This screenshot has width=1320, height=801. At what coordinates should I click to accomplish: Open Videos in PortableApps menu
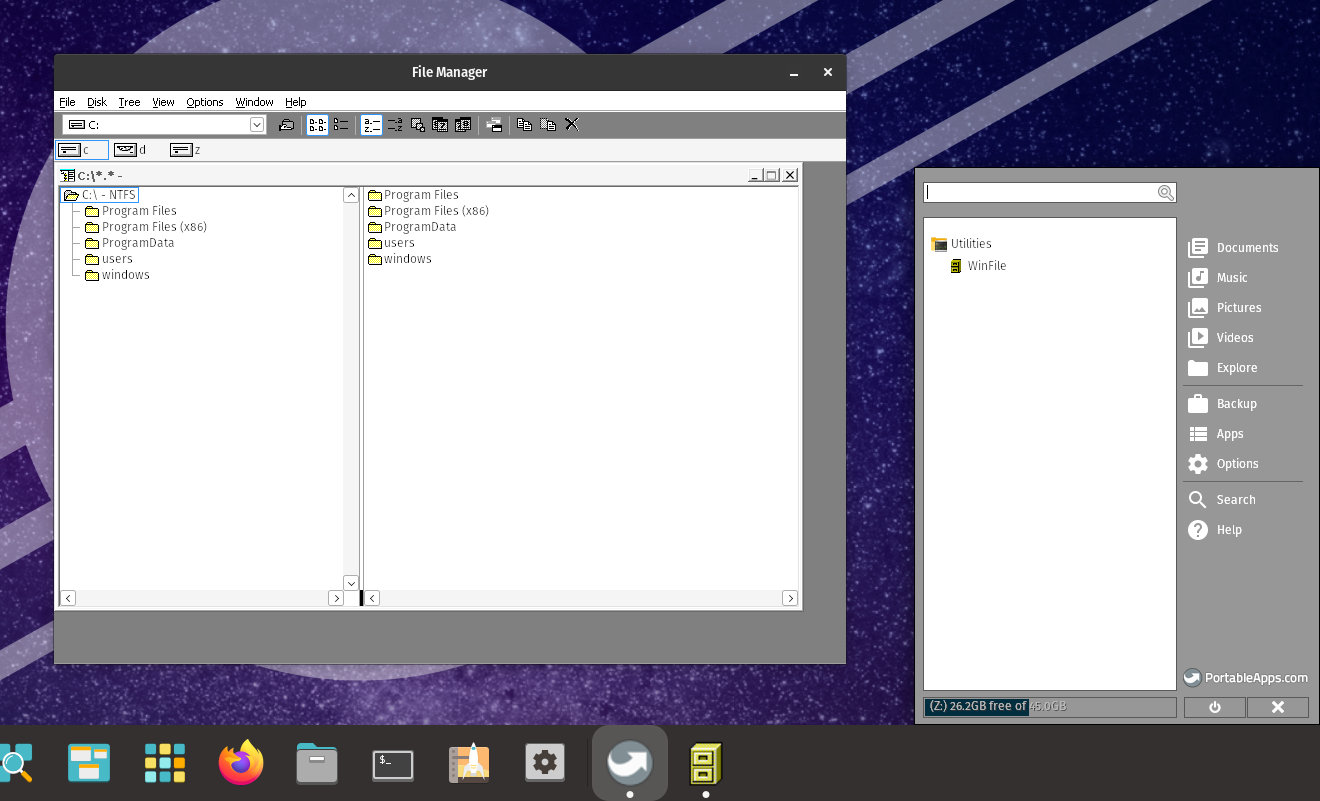coord(1221,338)
